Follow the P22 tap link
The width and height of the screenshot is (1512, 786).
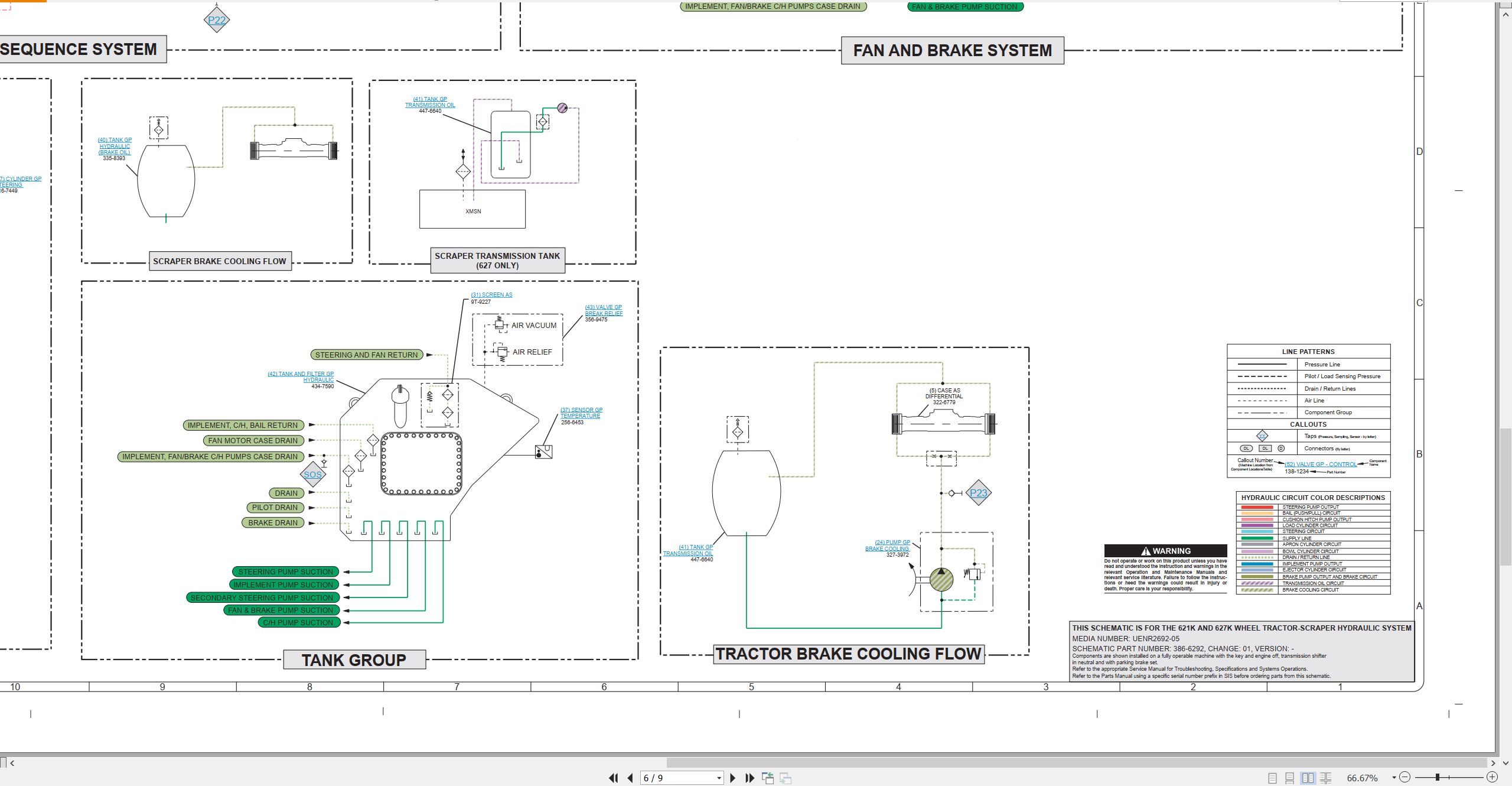tap(217, 20)
